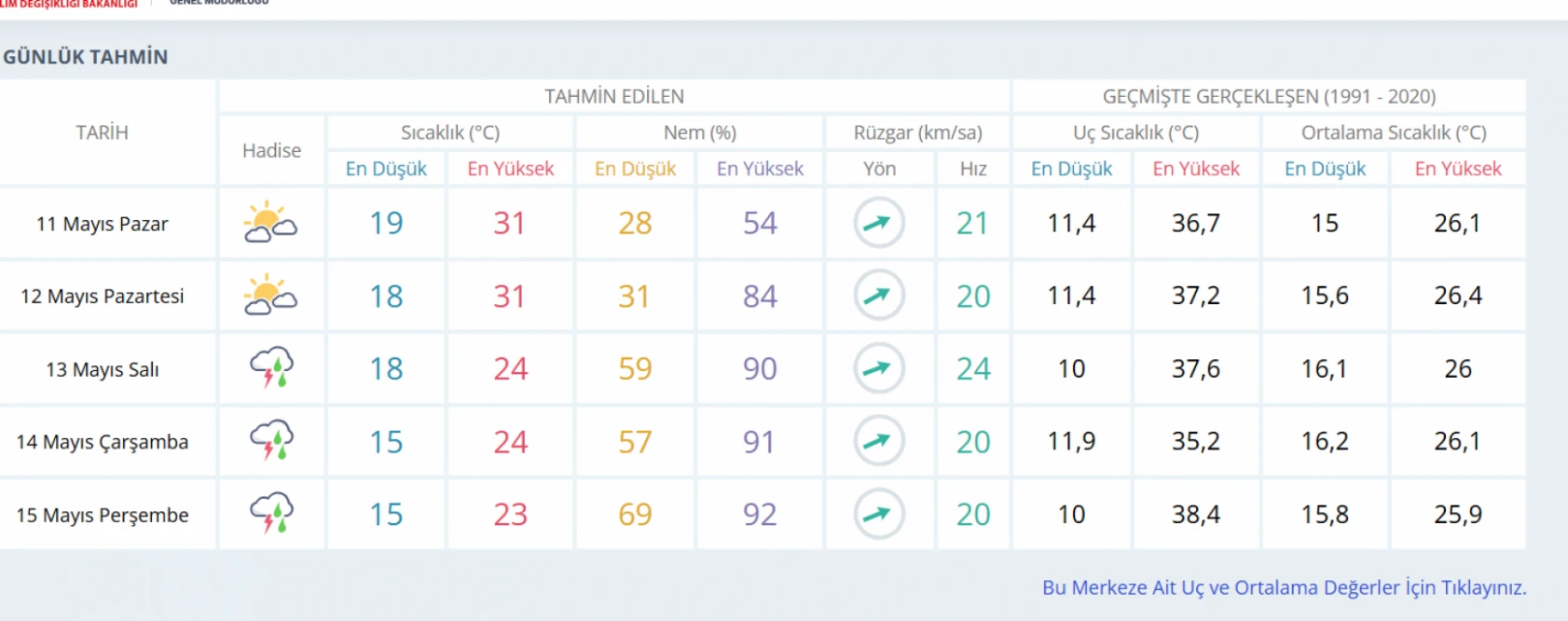The image size is (1568, 621).
Task: Click the partly cloudy icon for 12 Mayıs Pazartesi
Action: coord(270,296)
